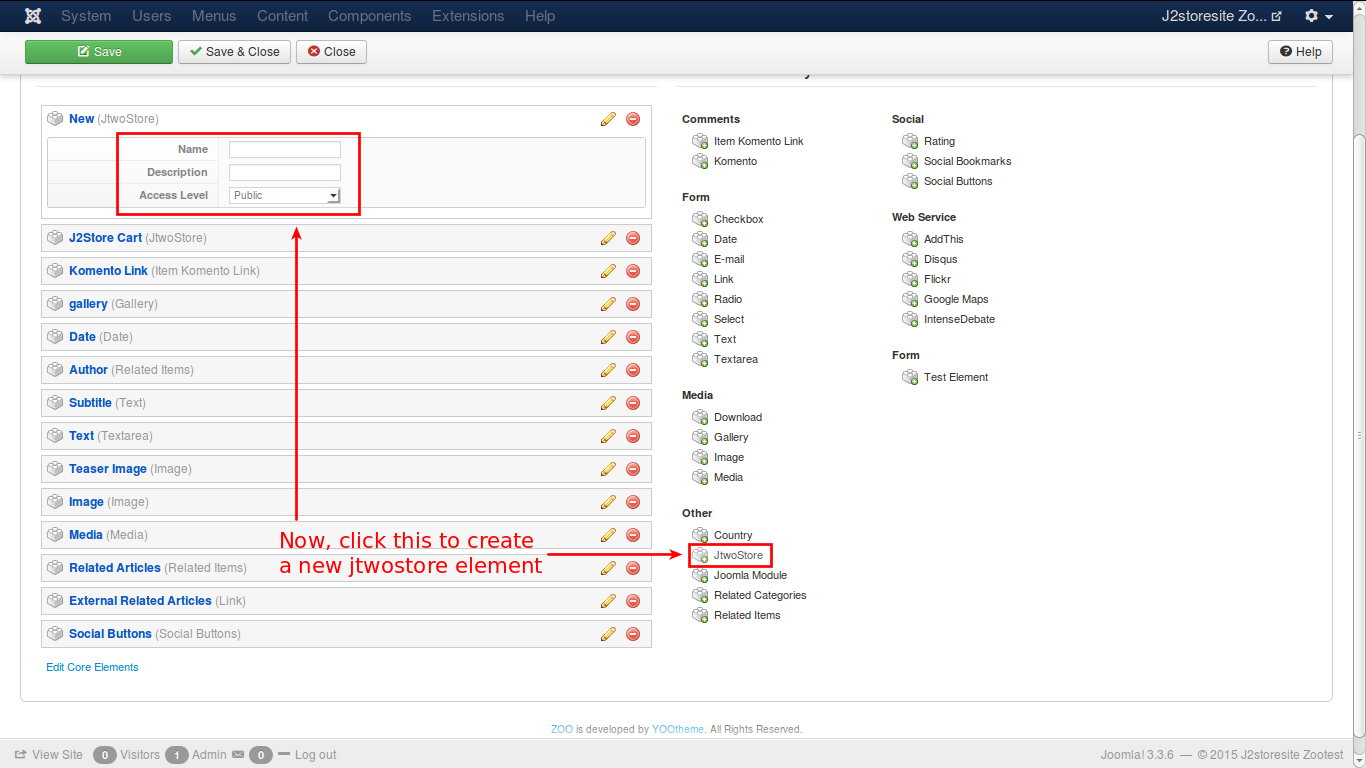This screenshot has height=768, width=1366.
Task: Click the Description input field
Action: [x=285, y=173]
